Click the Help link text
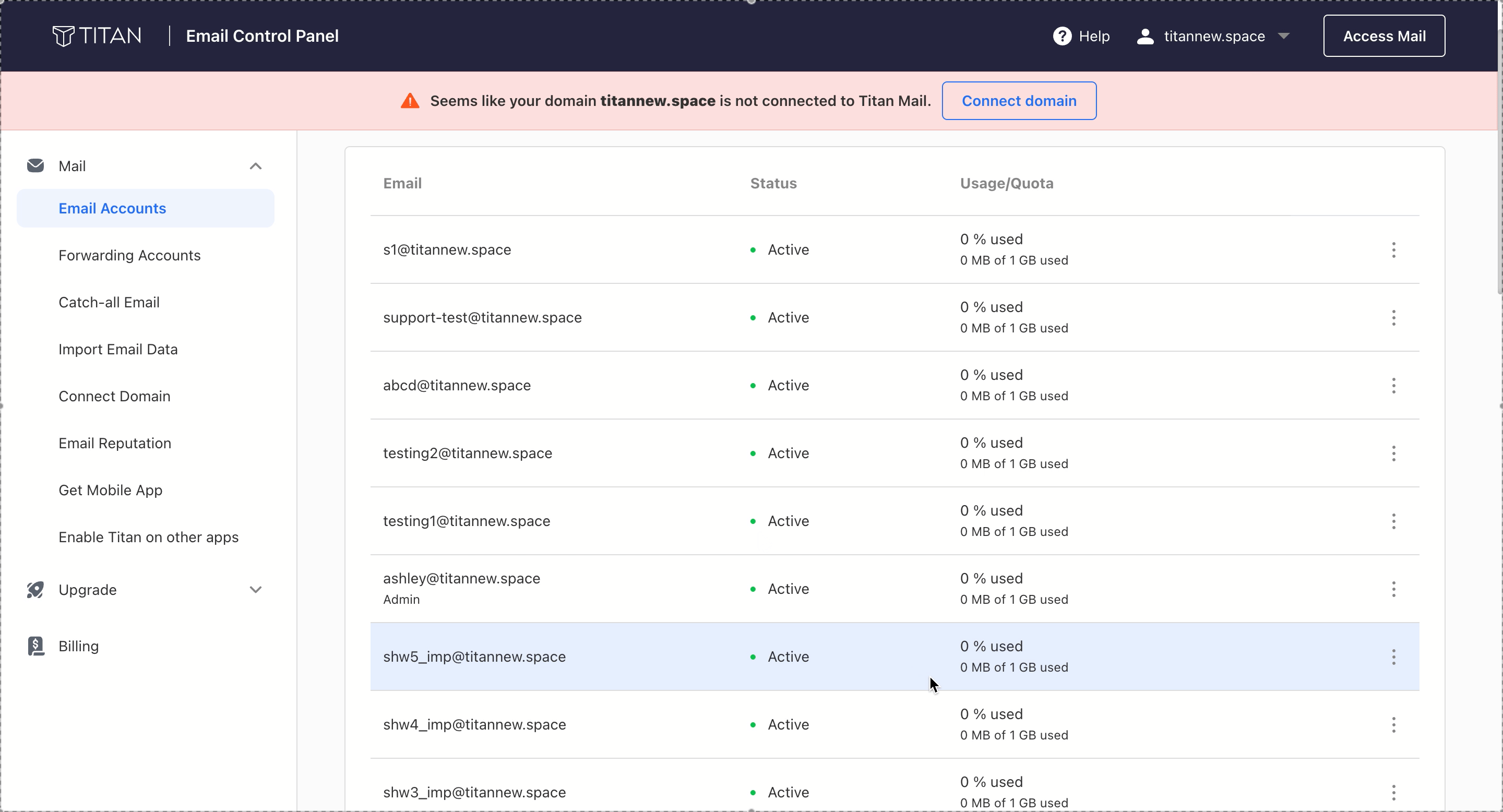Screen dimensions: 1503x812 click(1094, 36)
